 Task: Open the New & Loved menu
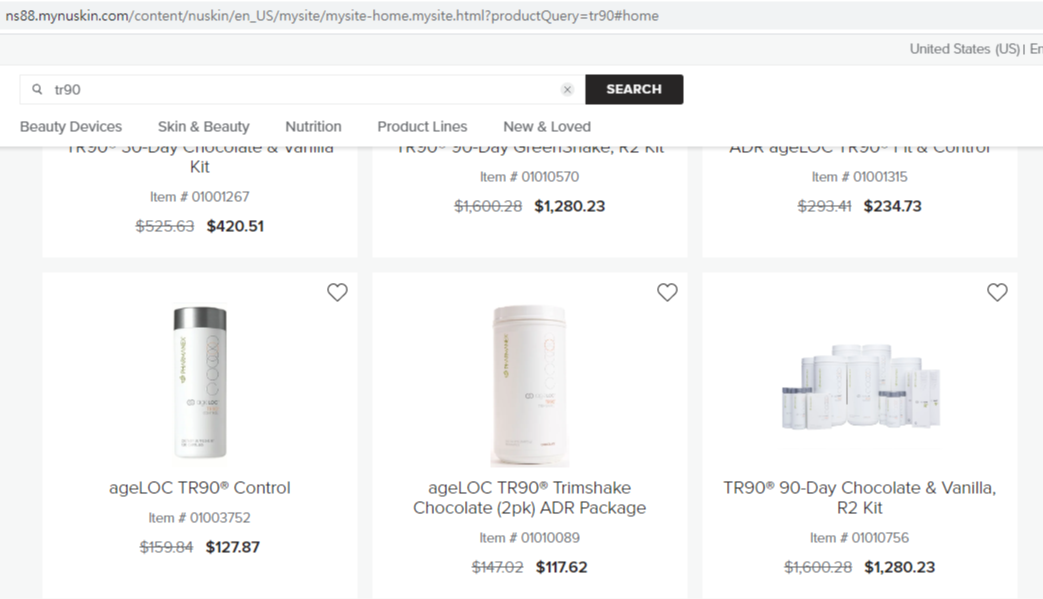547,126
